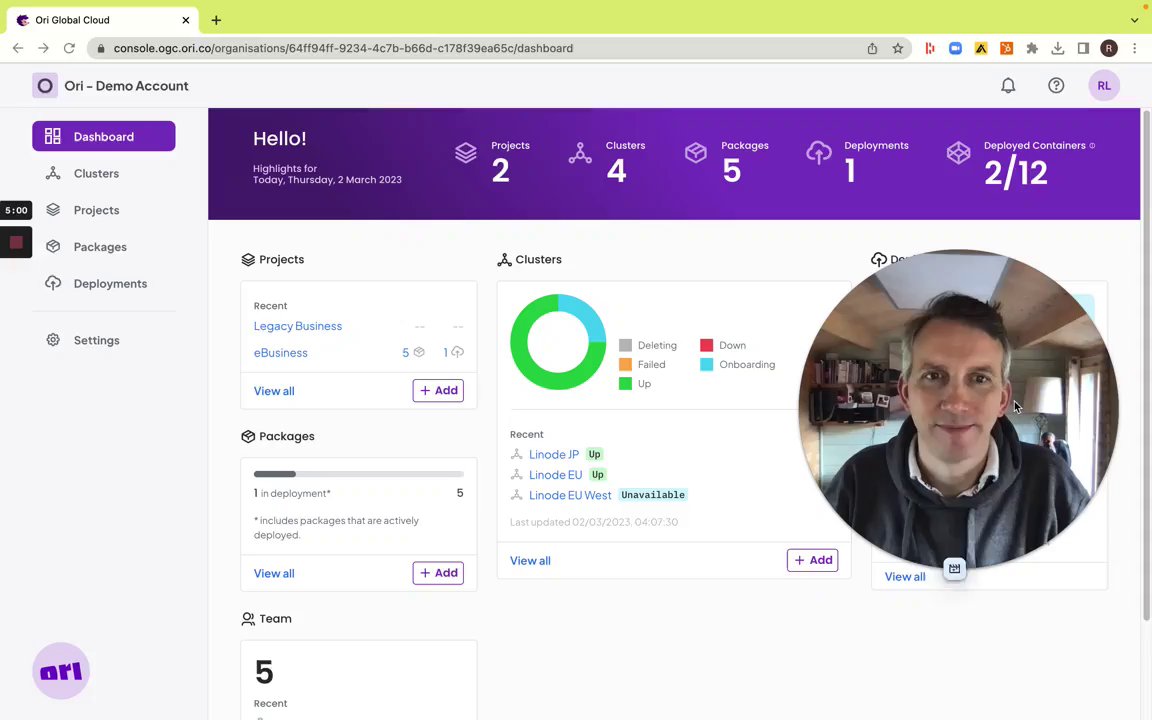The image size is (1152, 720).
Task: Go back in browser history
Action: click(x=18, y=48)
